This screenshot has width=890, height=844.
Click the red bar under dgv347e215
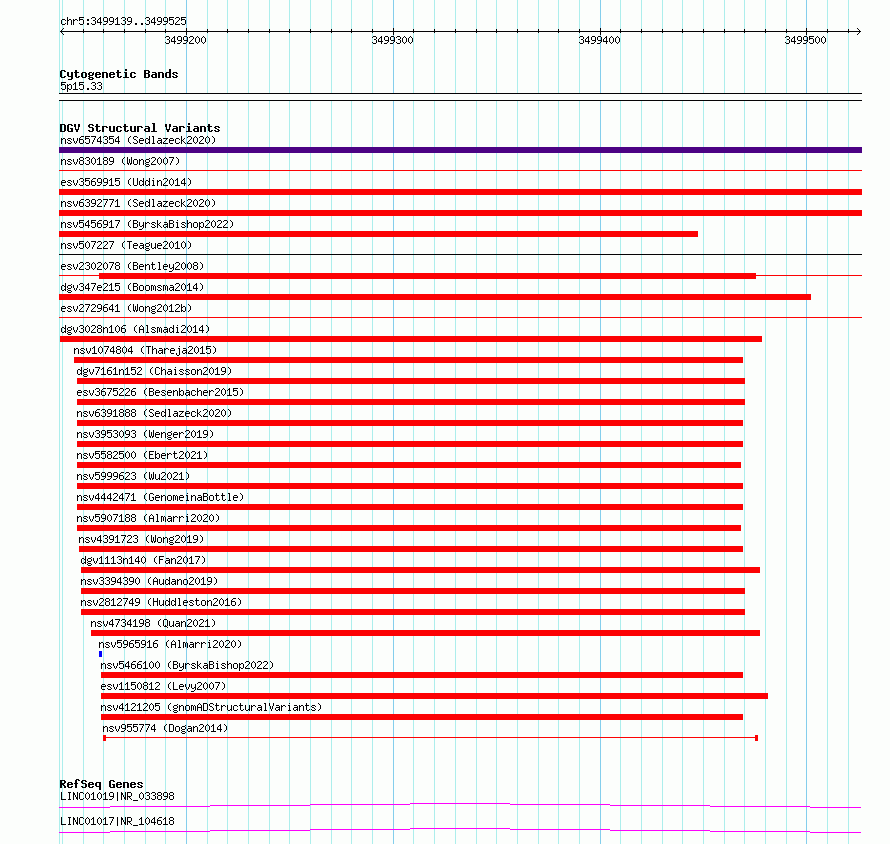(x=435, y=297)
